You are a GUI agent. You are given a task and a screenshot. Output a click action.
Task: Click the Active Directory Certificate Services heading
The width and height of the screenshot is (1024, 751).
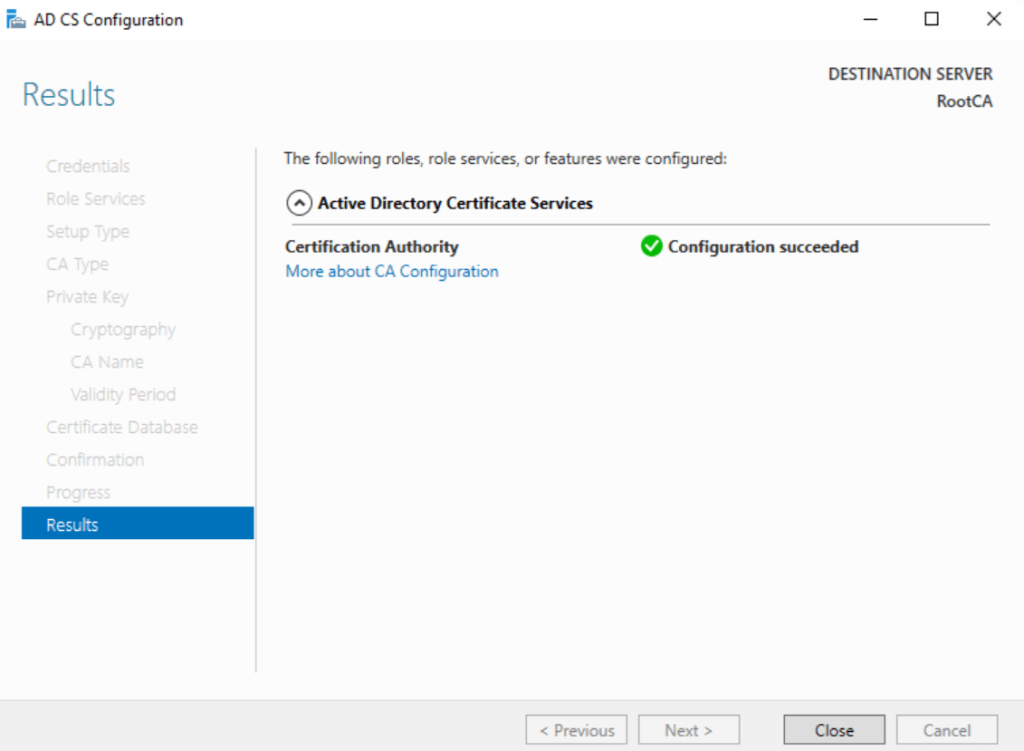click(x=455, y=203)
